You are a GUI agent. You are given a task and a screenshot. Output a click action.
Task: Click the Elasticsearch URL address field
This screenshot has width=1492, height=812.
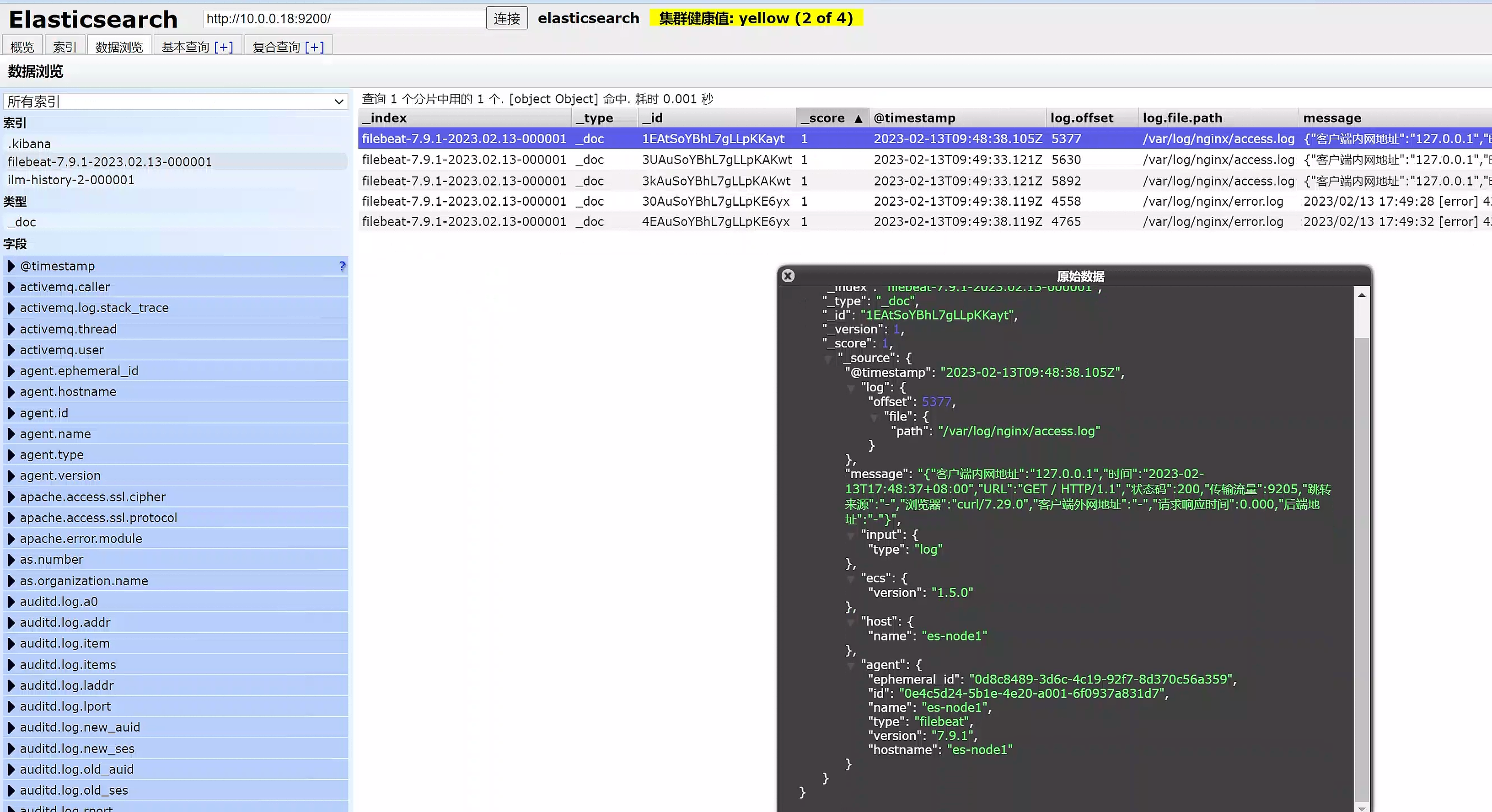pos(343,19)
